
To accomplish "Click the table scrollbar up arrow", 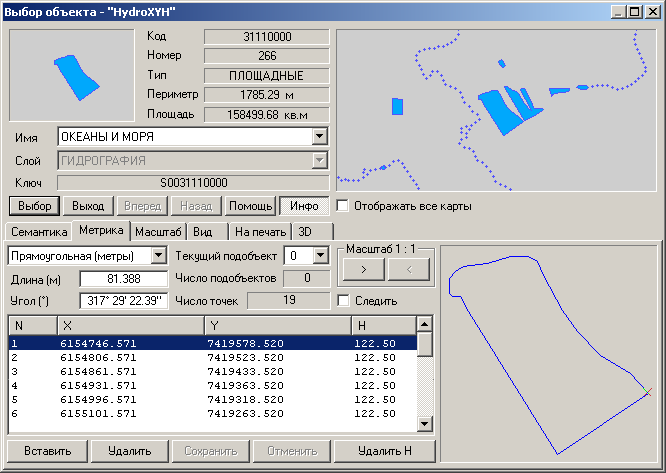I will (x=425, y=324).
